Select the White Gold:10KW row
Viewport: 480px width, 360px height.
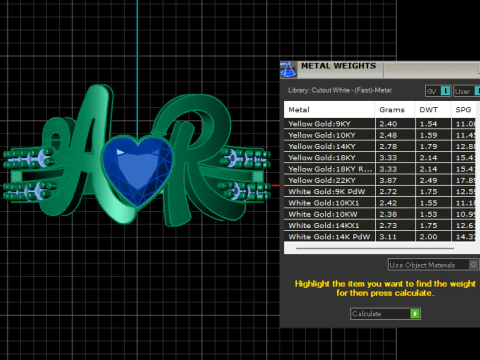click(x=380, y=214)
